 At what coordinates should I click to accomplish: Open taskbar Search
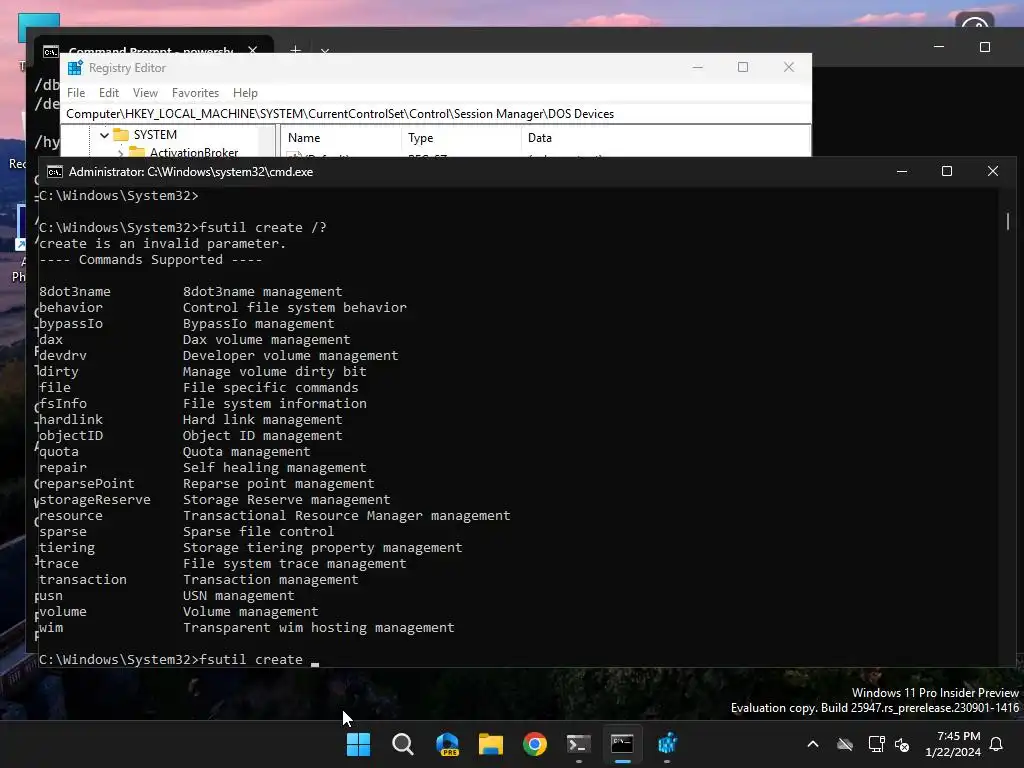[402, 744]
